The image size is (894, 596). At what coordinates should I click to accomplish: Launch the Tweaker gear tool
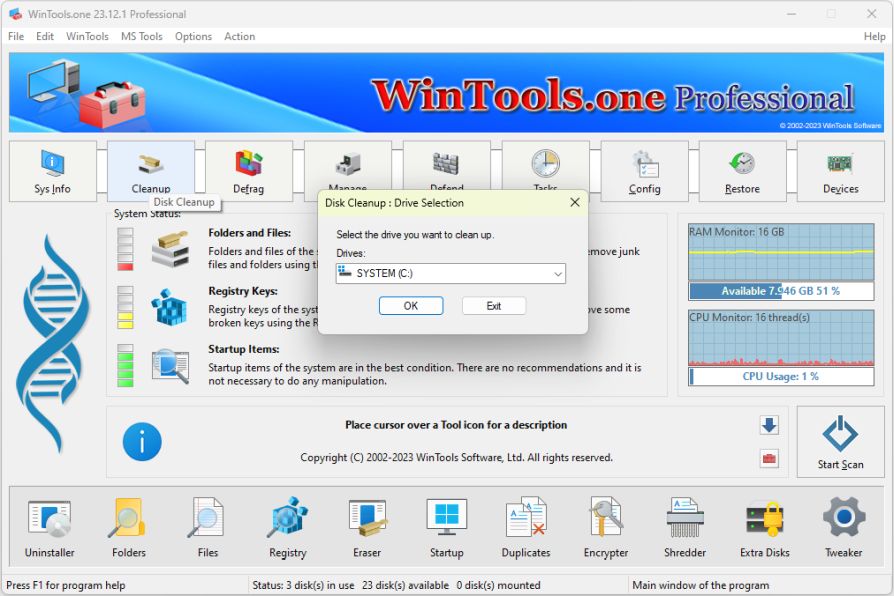pos(844,527)
